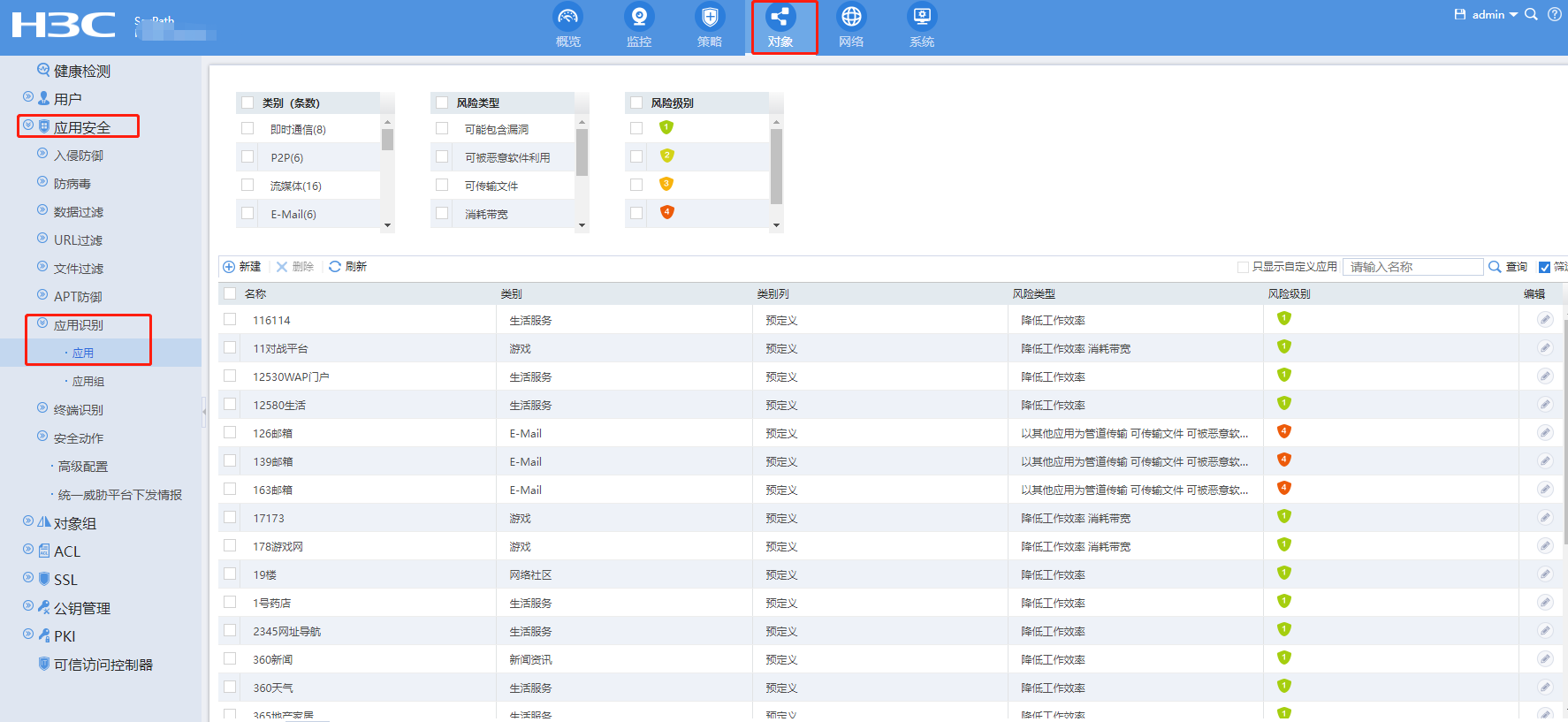This screenshot has width=1568, height=722.
Task: Click the save icon beside admin
Action: pyautogui.click(x=1460, y=14)
